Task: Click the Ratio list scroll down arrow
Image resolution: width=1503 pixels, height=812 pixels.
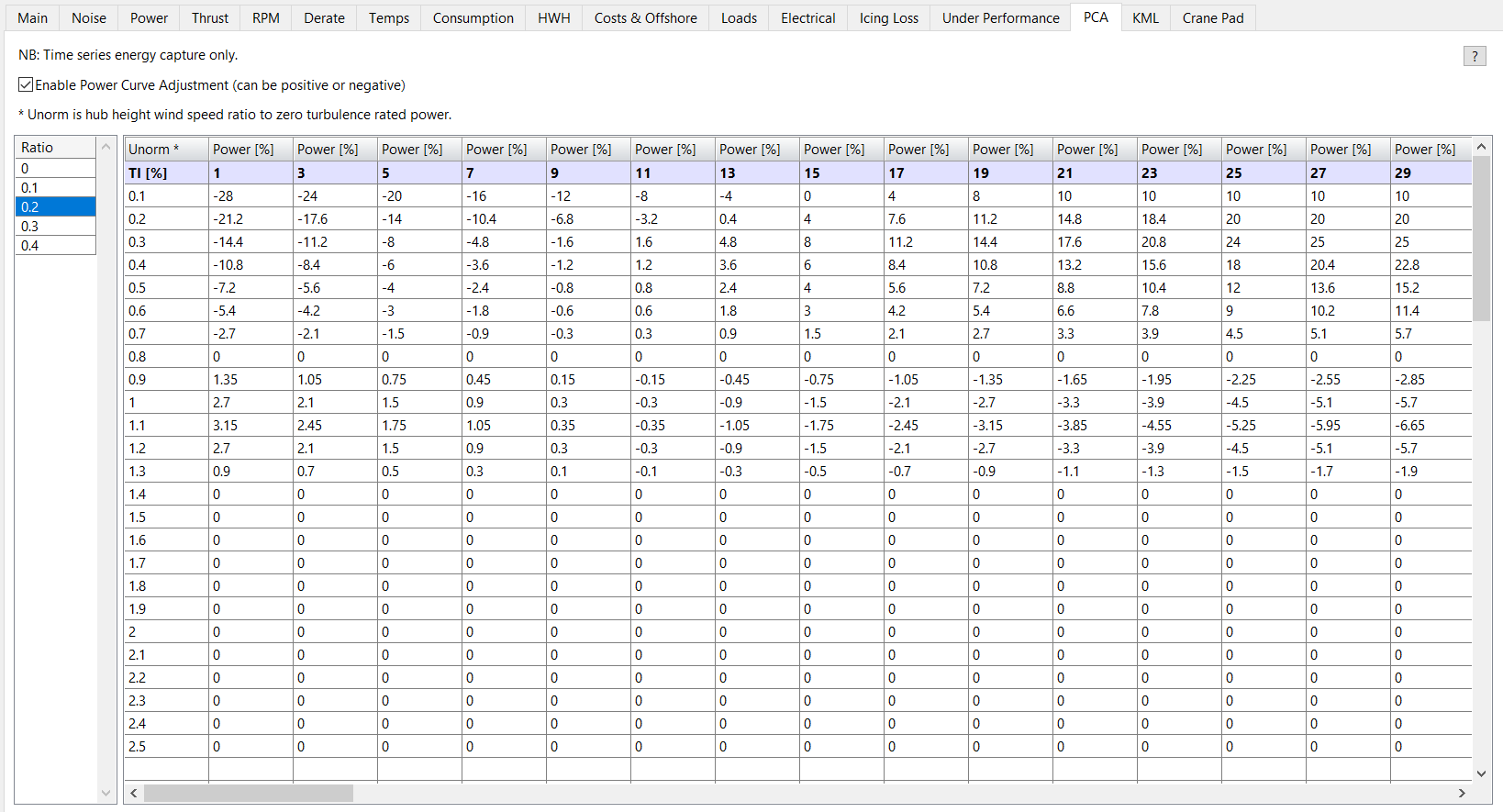Action: [106, 793]
